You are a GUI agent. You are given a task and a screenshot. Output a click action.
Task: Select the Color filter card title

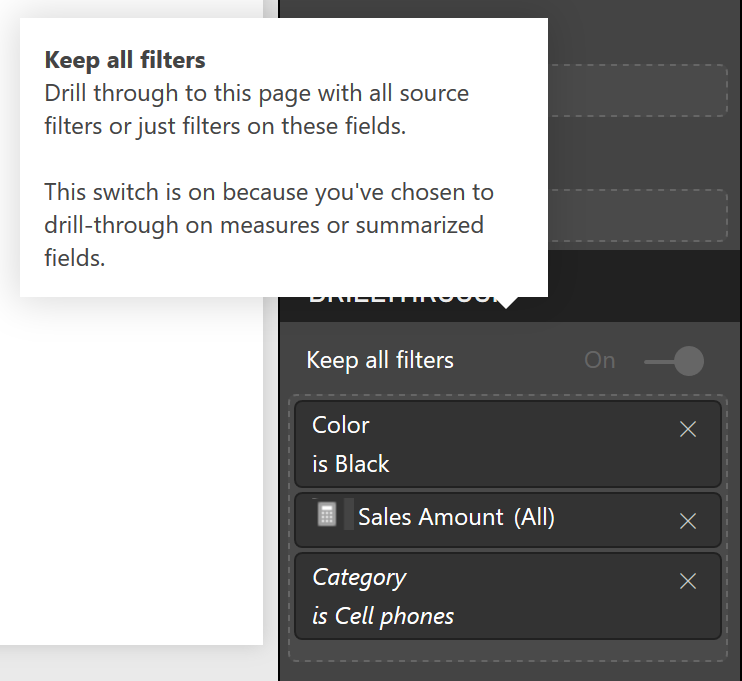[x=341, y=425]
